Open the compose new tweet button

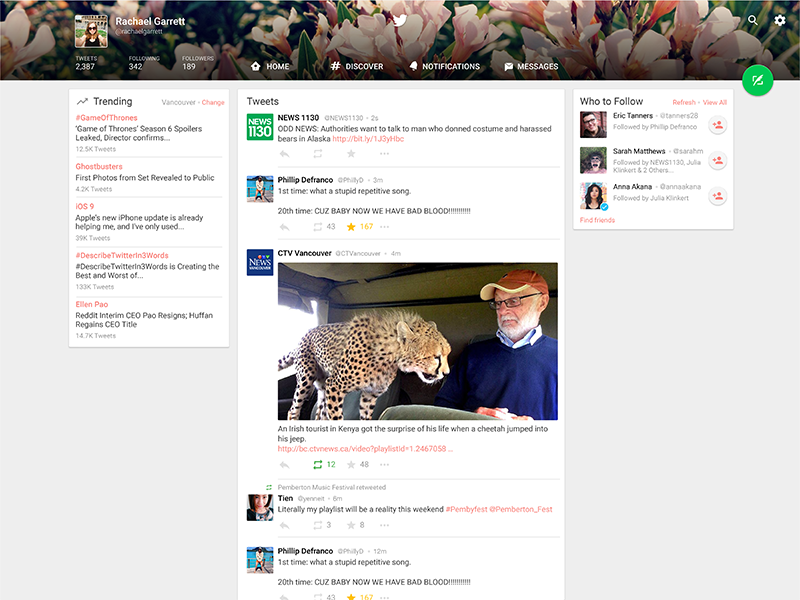point(759,81)
